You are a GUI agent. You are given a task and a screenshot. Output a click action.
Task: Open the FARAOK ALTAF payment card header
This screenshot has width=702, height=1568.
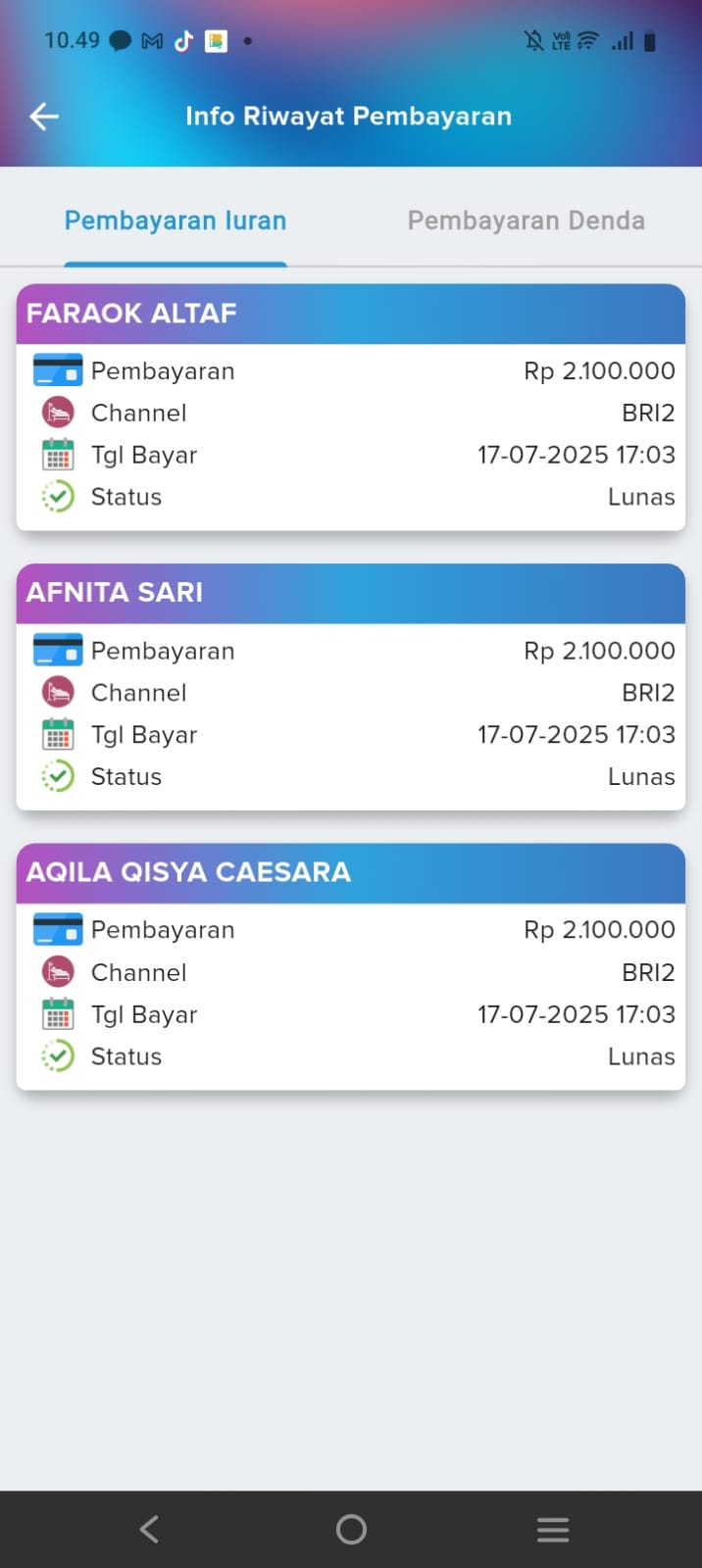point(350,314)
